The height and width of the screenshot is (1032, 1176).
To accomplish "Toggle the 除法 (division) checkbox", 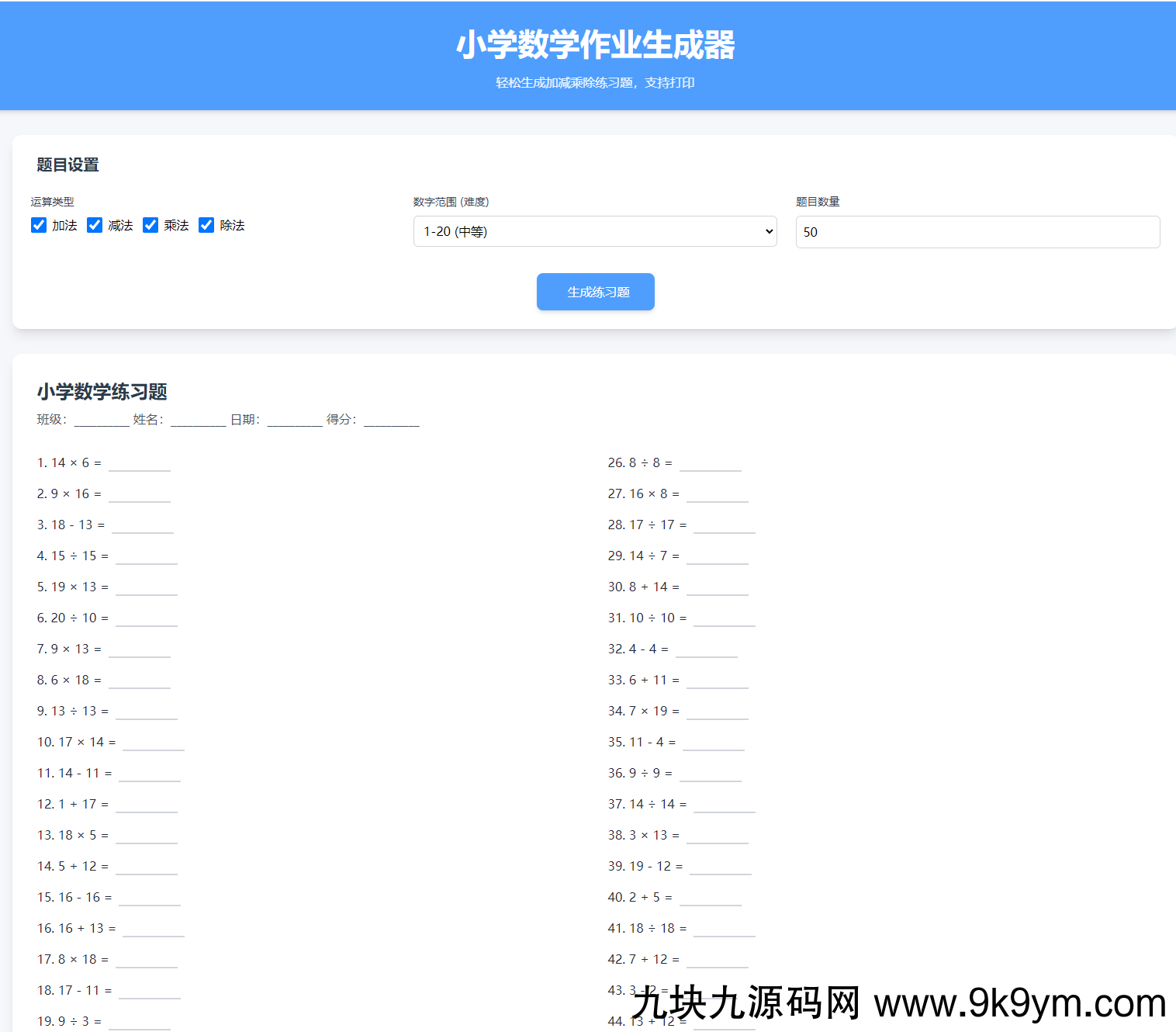I will point(206,225).
